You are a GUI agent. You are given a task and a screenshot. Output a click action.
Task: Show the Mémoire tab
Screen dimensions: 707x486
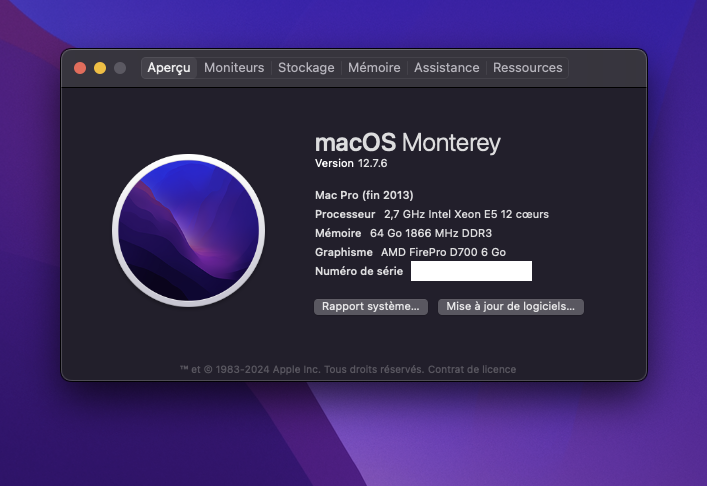pos(374,68)
